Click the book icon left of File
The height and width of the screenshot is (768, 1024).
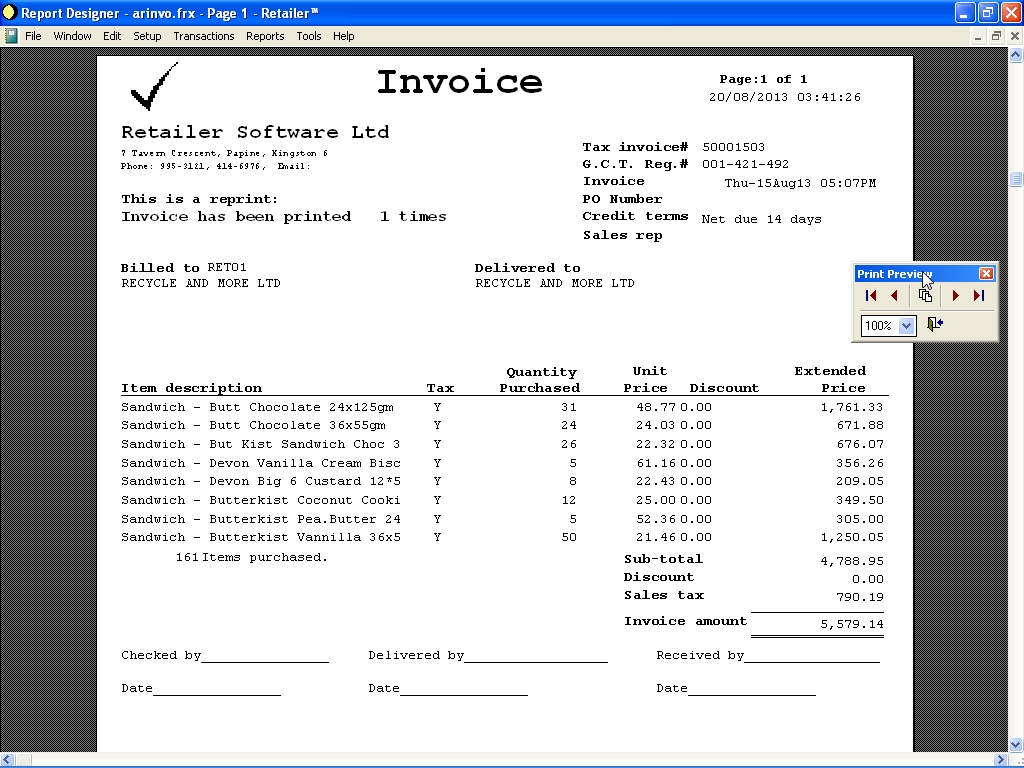pos(11,36)
